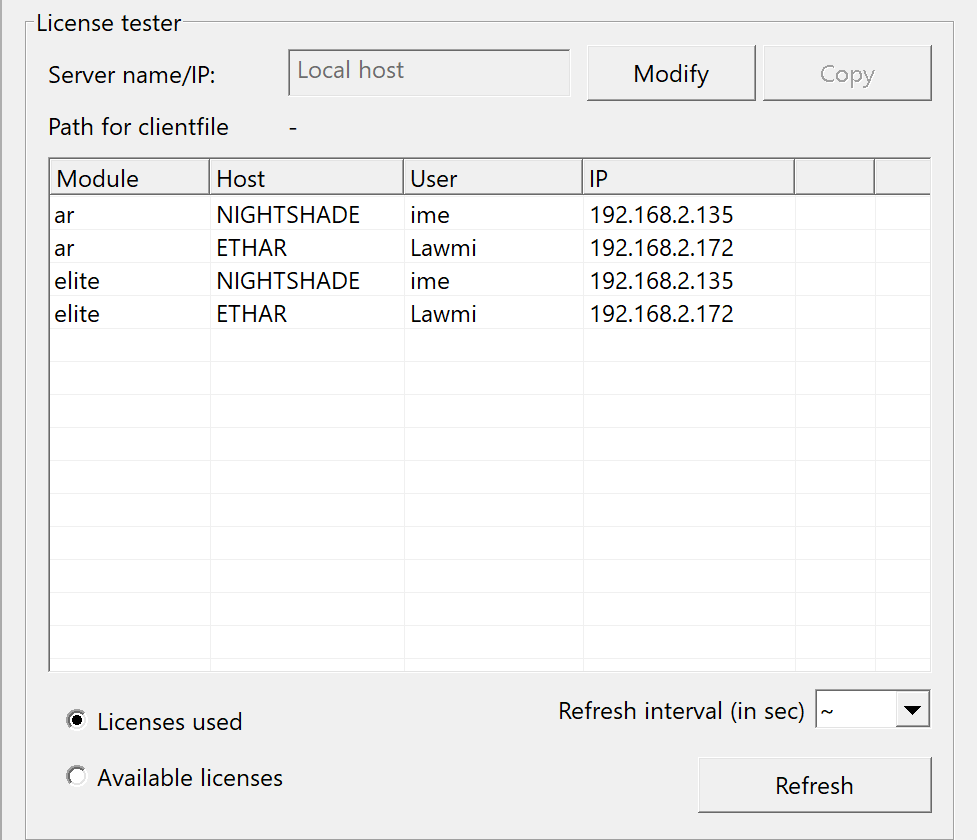Click the Refresh button
The height and width of the screenshot is (840, 977).
pyautogui.click(x=813, y=785)
